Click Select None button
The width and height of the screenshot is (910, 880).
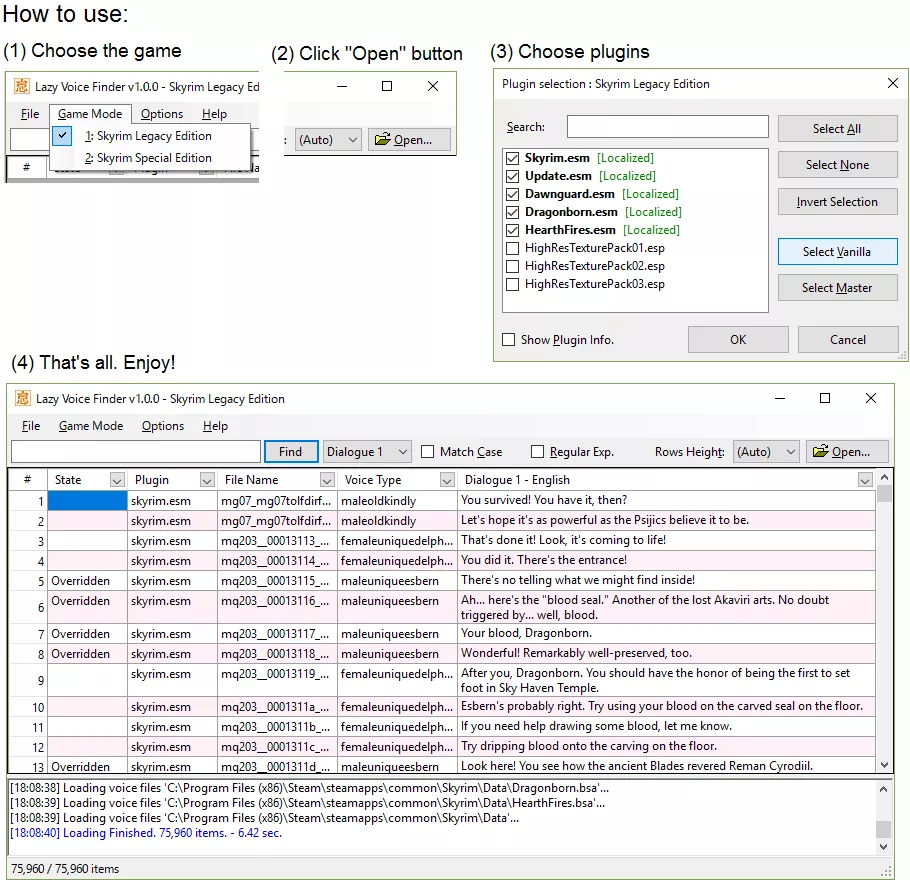tap(837, 165)
